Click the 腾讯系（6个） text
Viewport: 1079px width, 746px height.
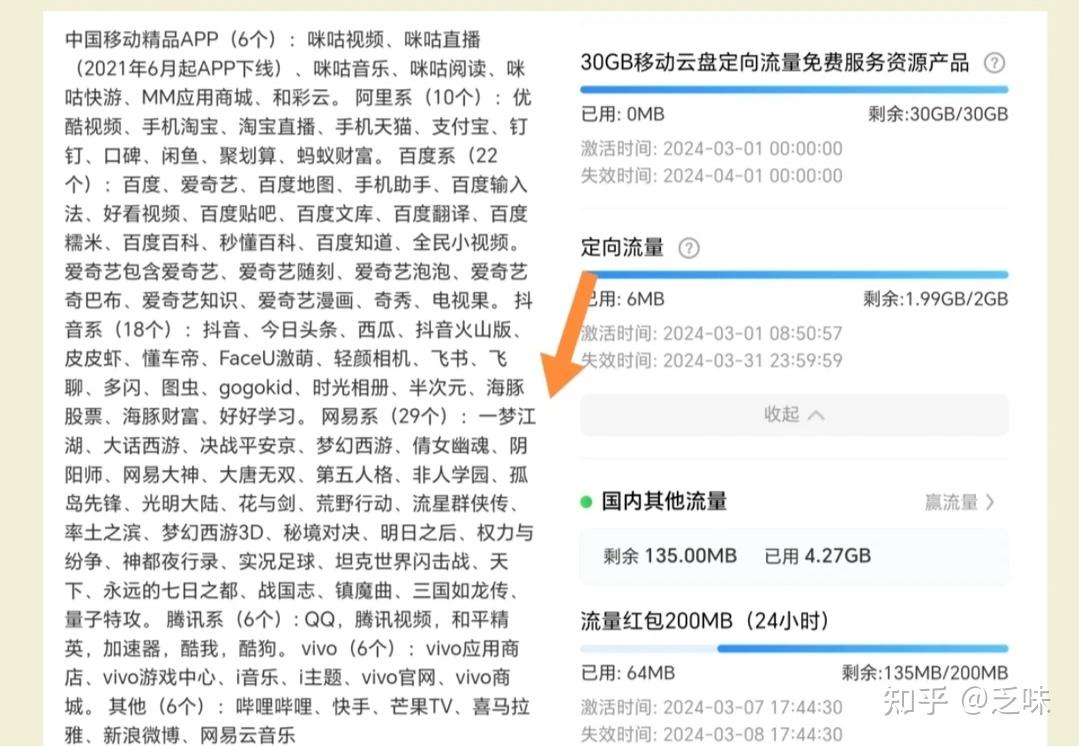[226, 619]
